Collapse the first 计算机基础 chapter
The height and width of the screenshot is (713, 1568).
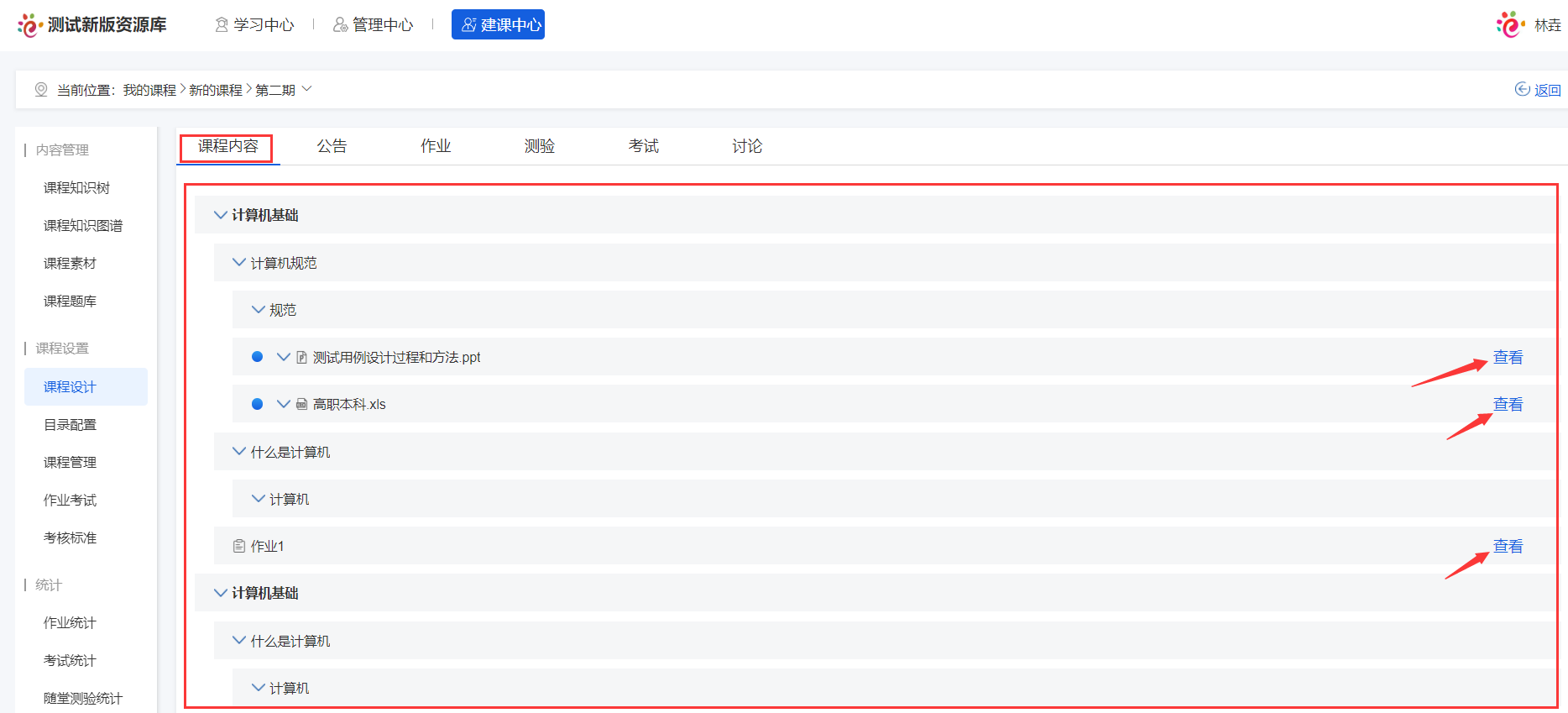[221, 215]
